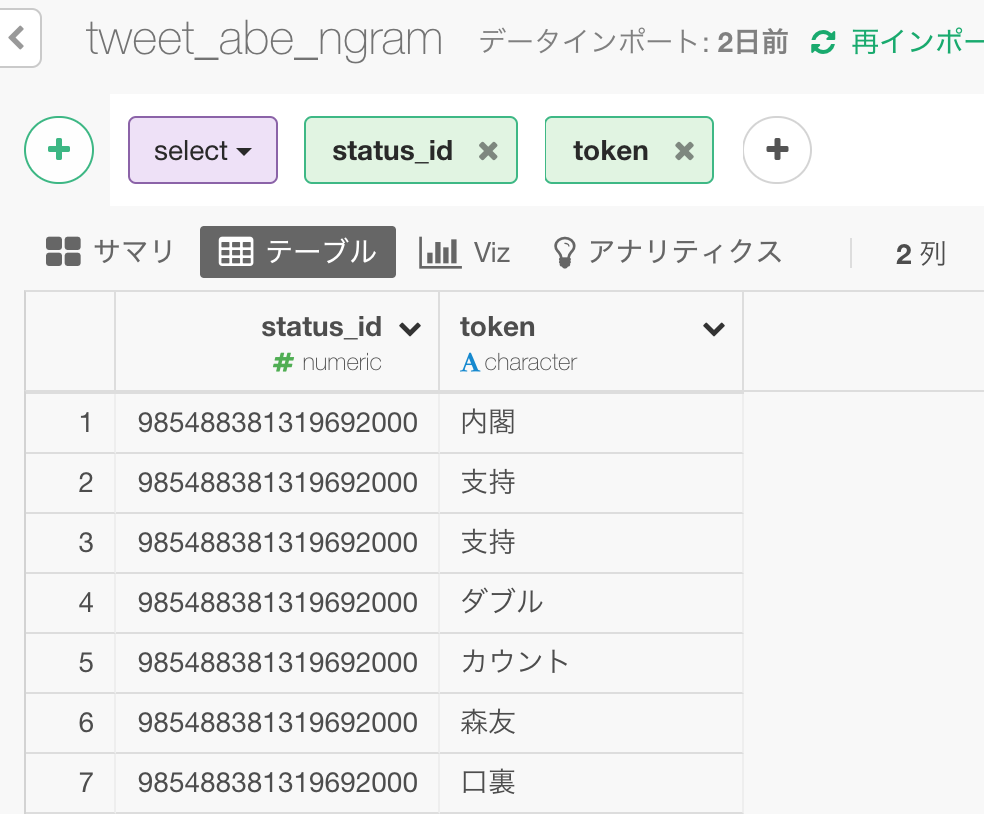Open the select step dropdown
This screenshot has height=814, width=984.
[203, 150]
